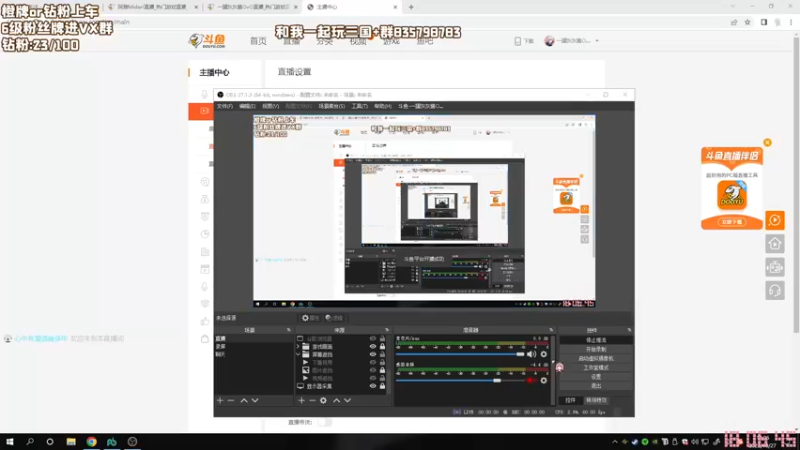800x450 pixels.
Task: Open OBS 帮助(H) menu
Action: click(x=383, y=106)
